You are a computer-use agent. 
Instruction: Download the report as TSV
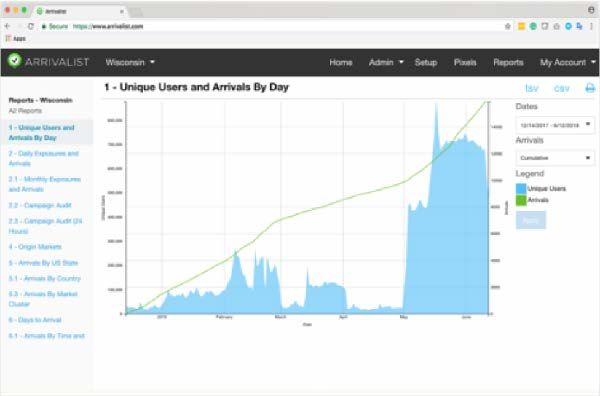[x=532, y=88]
